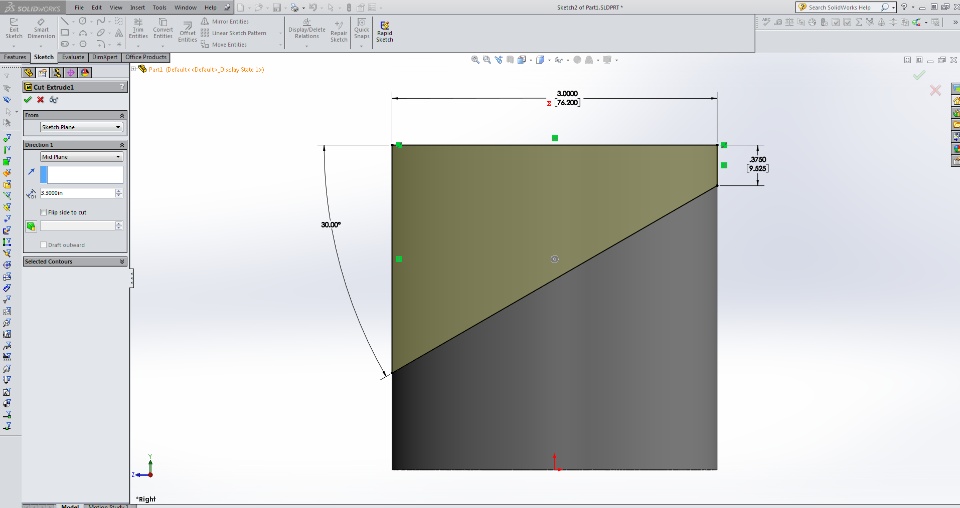
Task: Switch to the DimXpert tab
Action: click(x=105, y=57)
